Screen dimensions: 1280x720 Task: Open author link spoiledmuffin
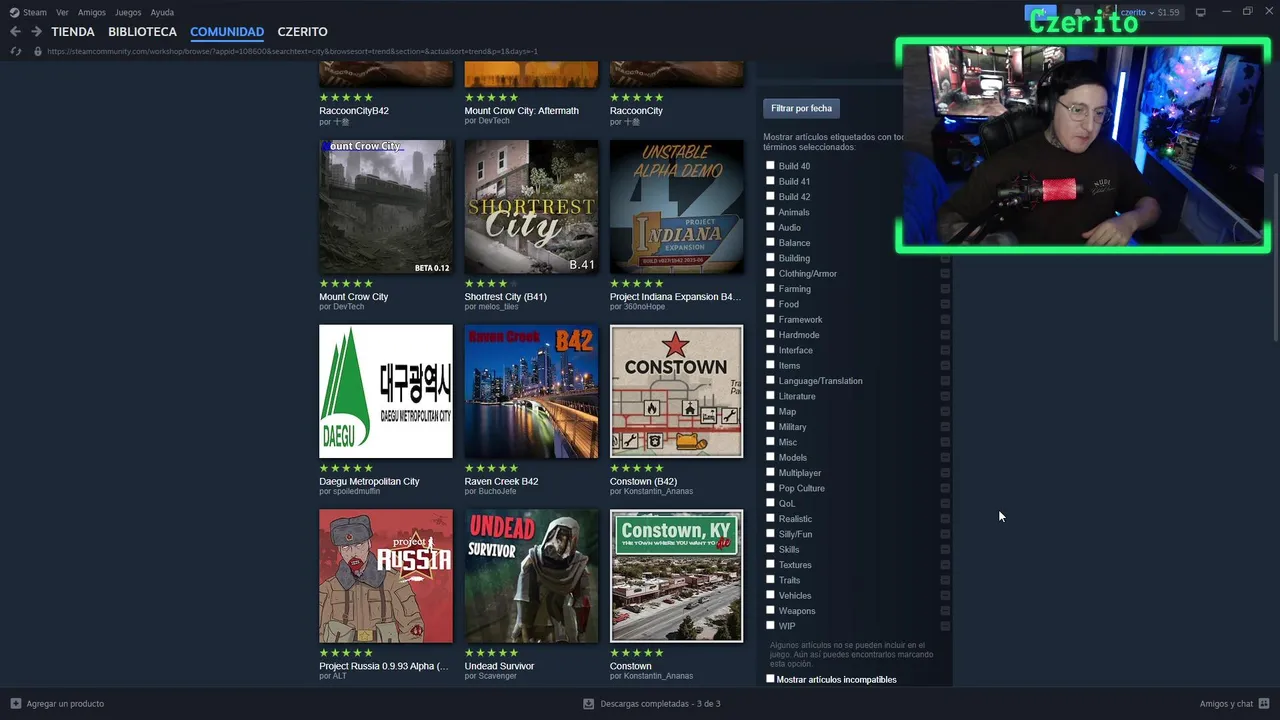(x=355, y=491)
